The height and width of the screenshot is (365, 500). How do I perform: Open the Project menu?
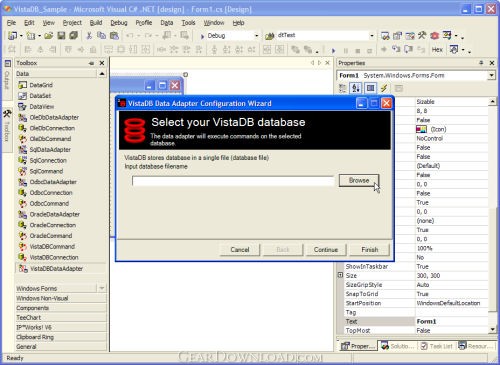tap(72, 23)
